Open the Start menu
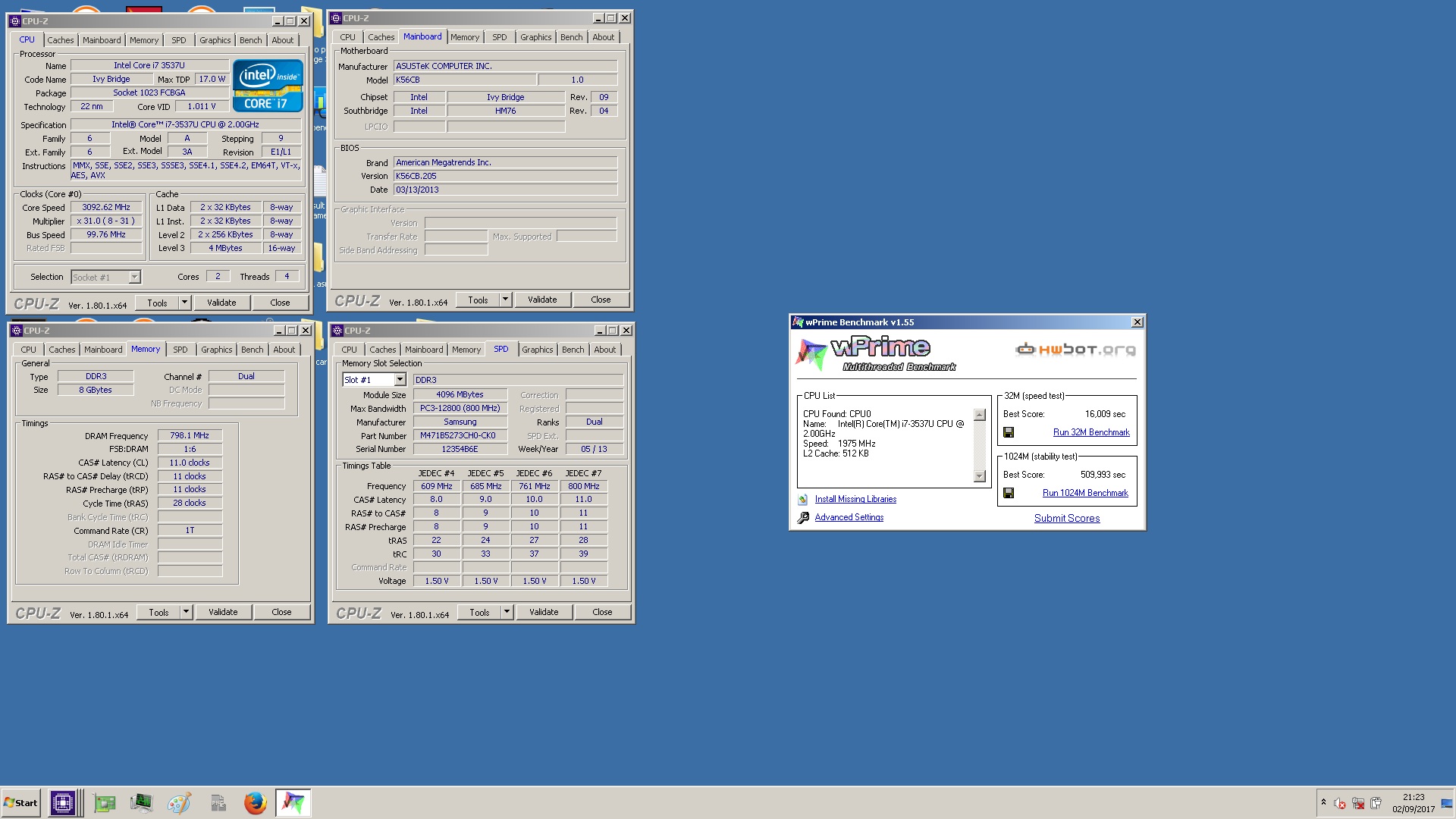The width and height of the screenshot is (1456, 819). coord(20,802)
